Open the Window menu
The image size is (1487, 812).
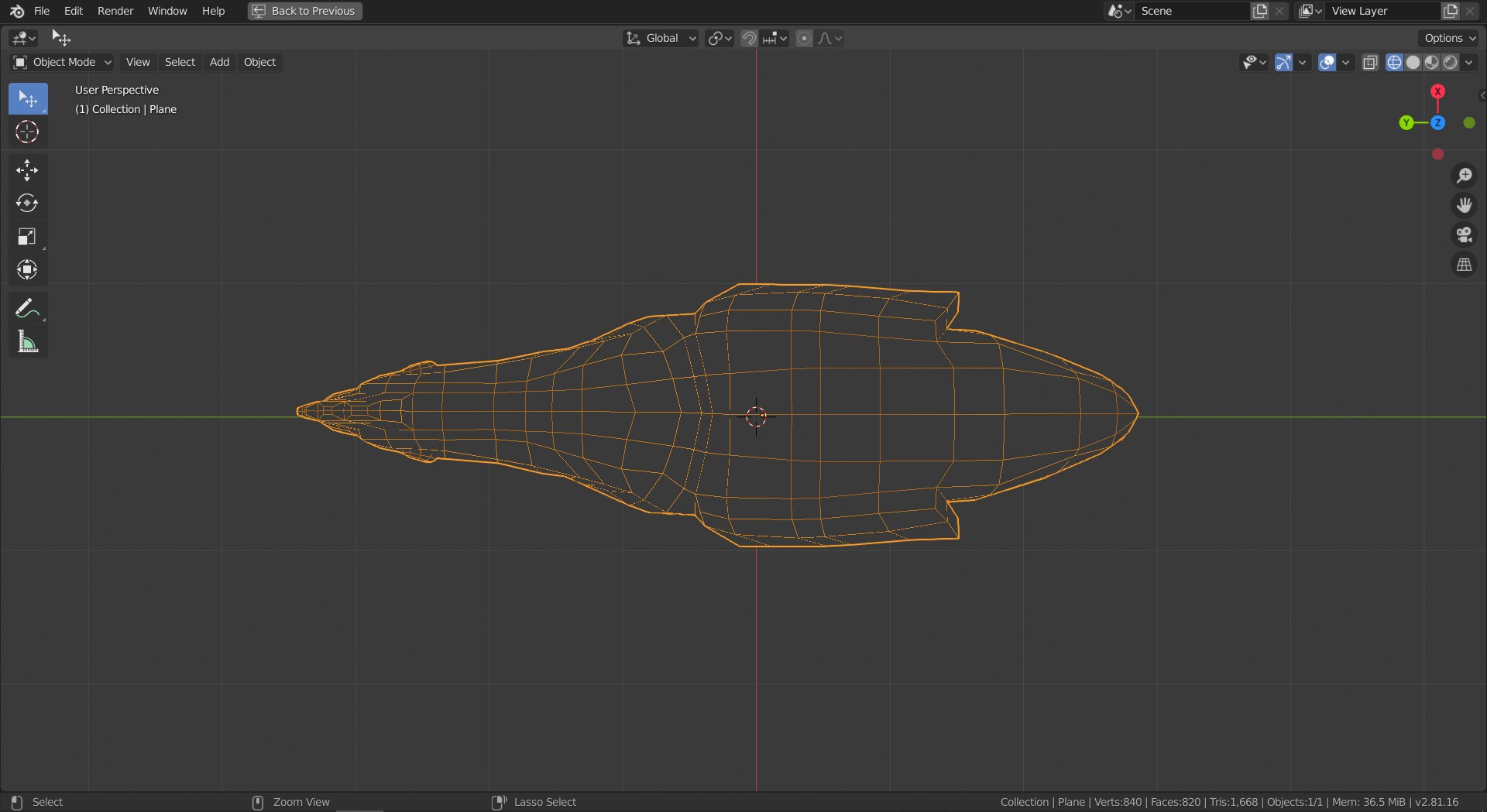(167, 11)
